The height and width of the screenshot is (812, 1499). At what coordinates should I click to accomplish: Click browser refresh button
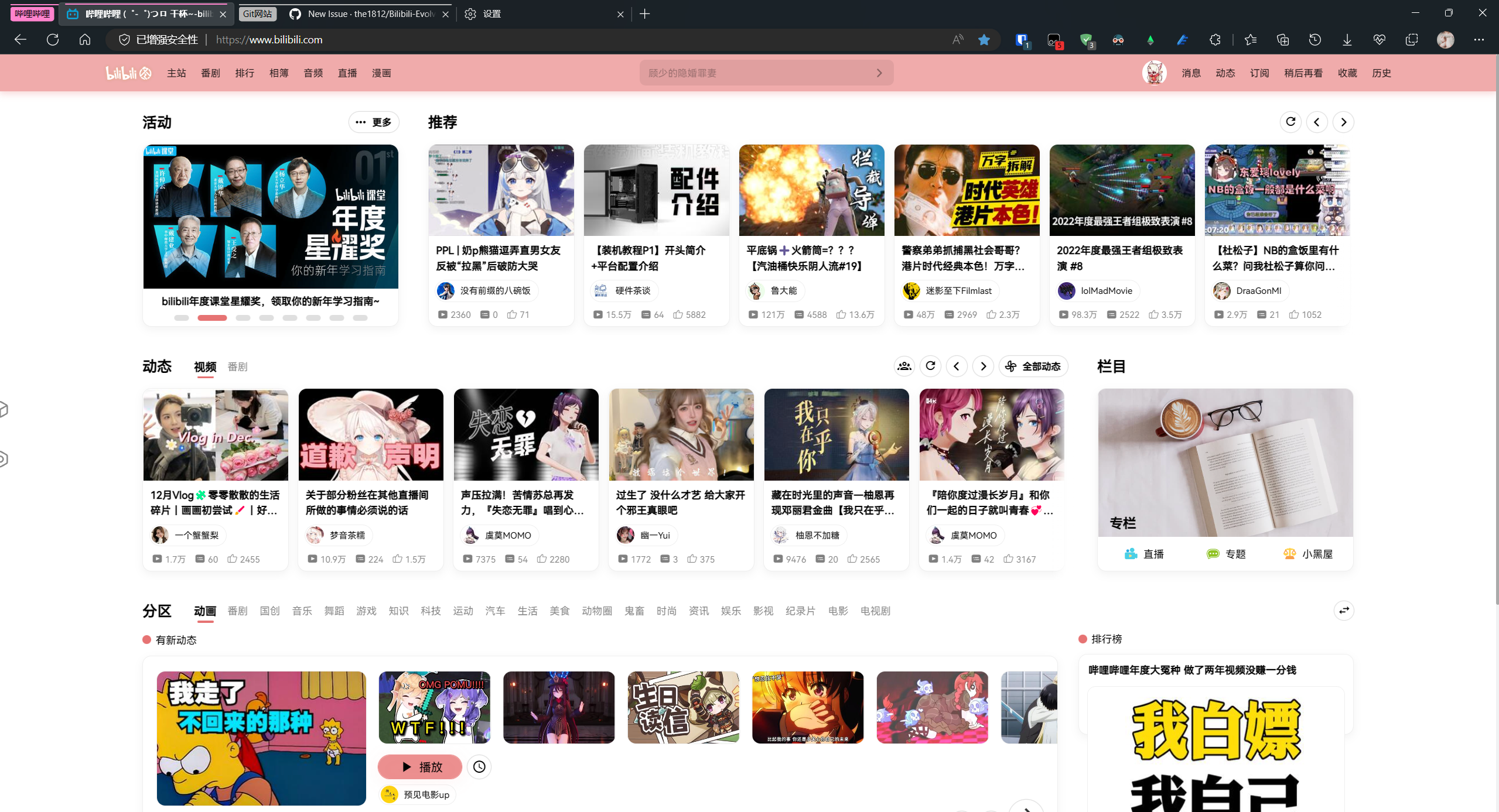[x=53, y=39]
